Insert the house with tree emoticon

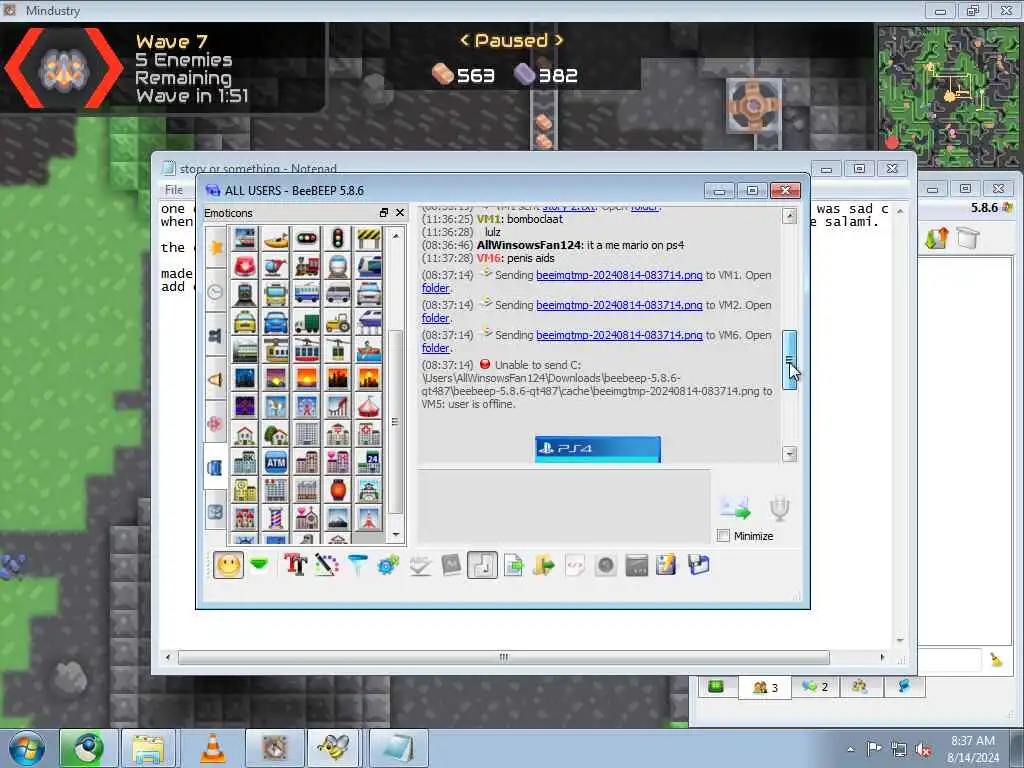276,434
